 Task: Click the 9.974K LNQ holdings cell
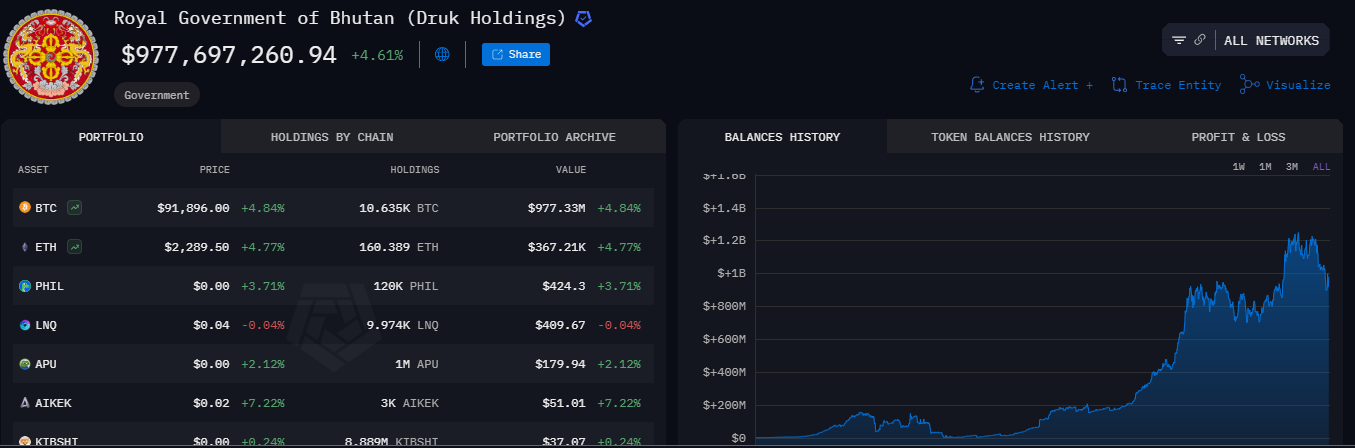[403, 325]
